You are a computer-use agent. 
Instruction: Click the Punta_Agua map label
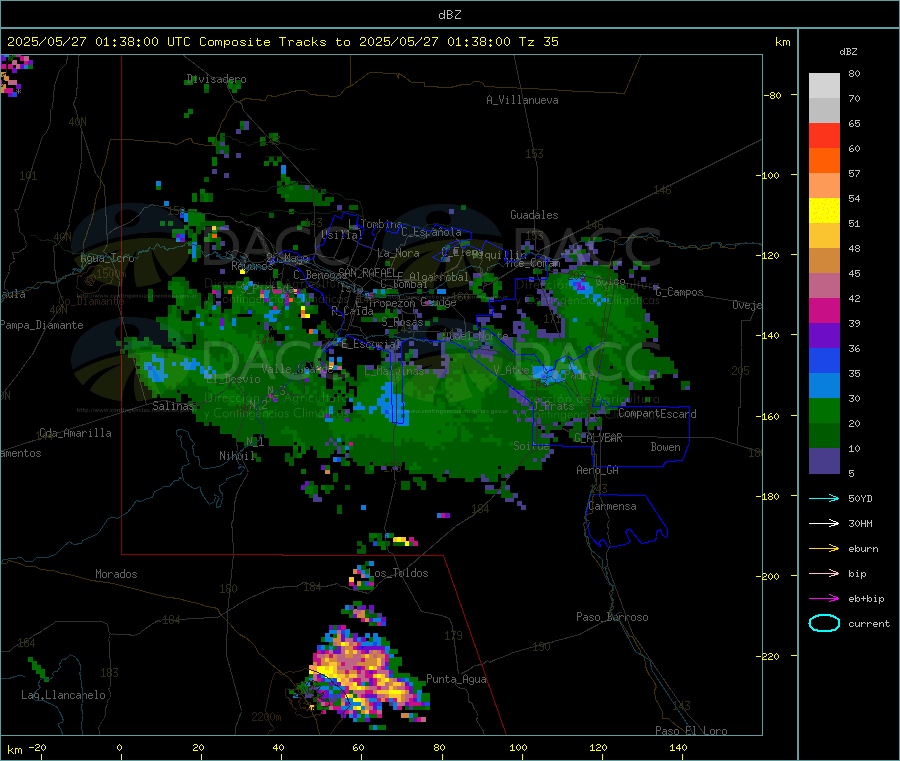coord(456,679)
